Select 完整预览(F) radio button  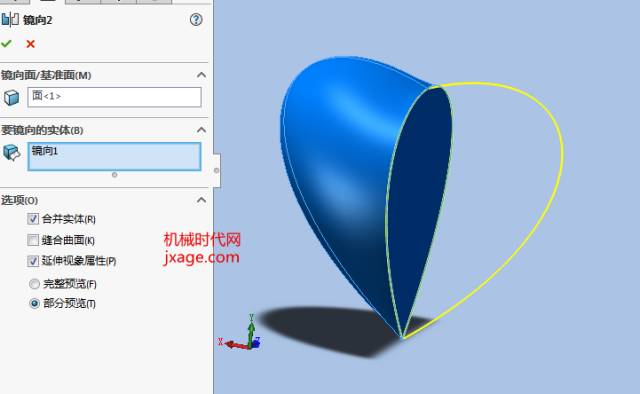tap(35, 284)
